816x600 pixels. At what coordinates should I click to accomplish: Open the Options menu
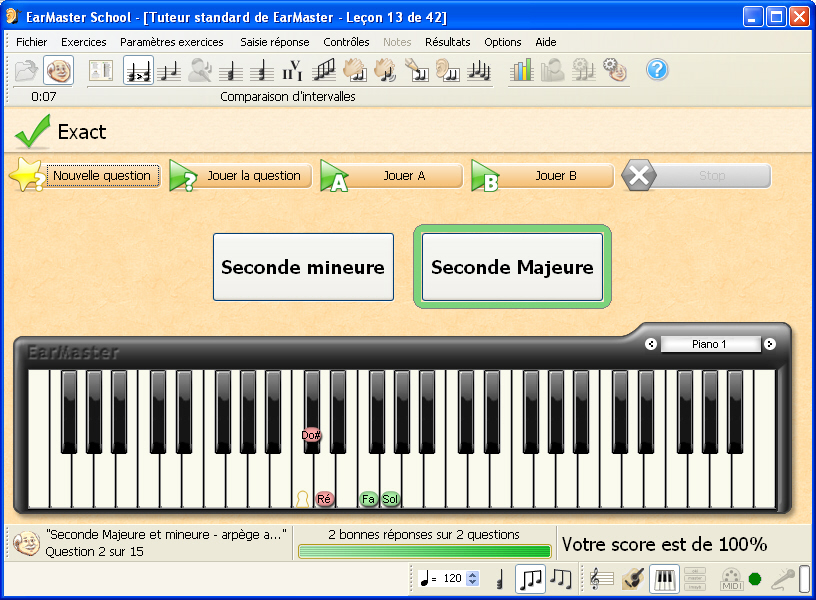[x=503, y=42]
